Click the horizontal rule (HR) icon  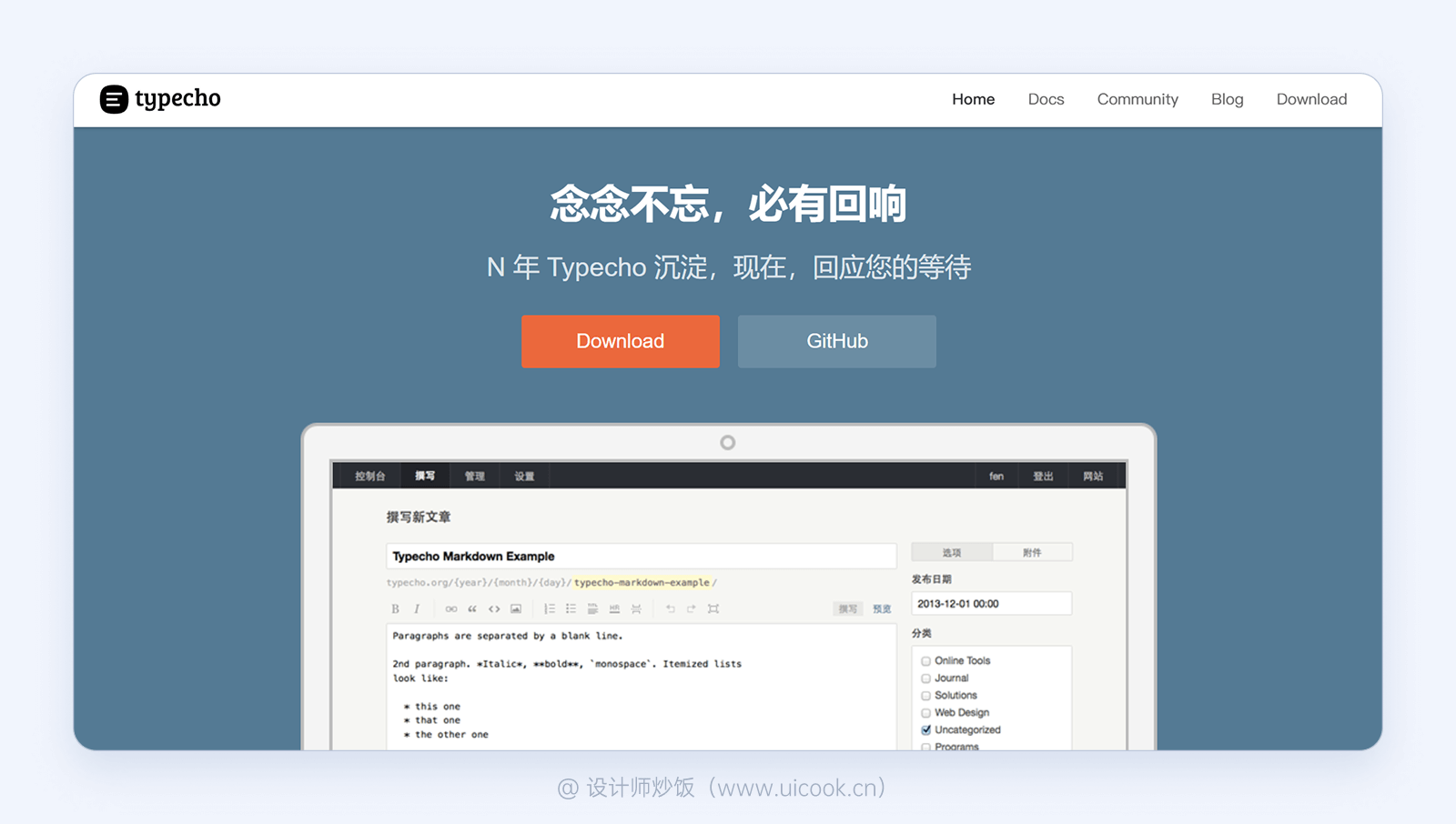click(x=614, y=608)
